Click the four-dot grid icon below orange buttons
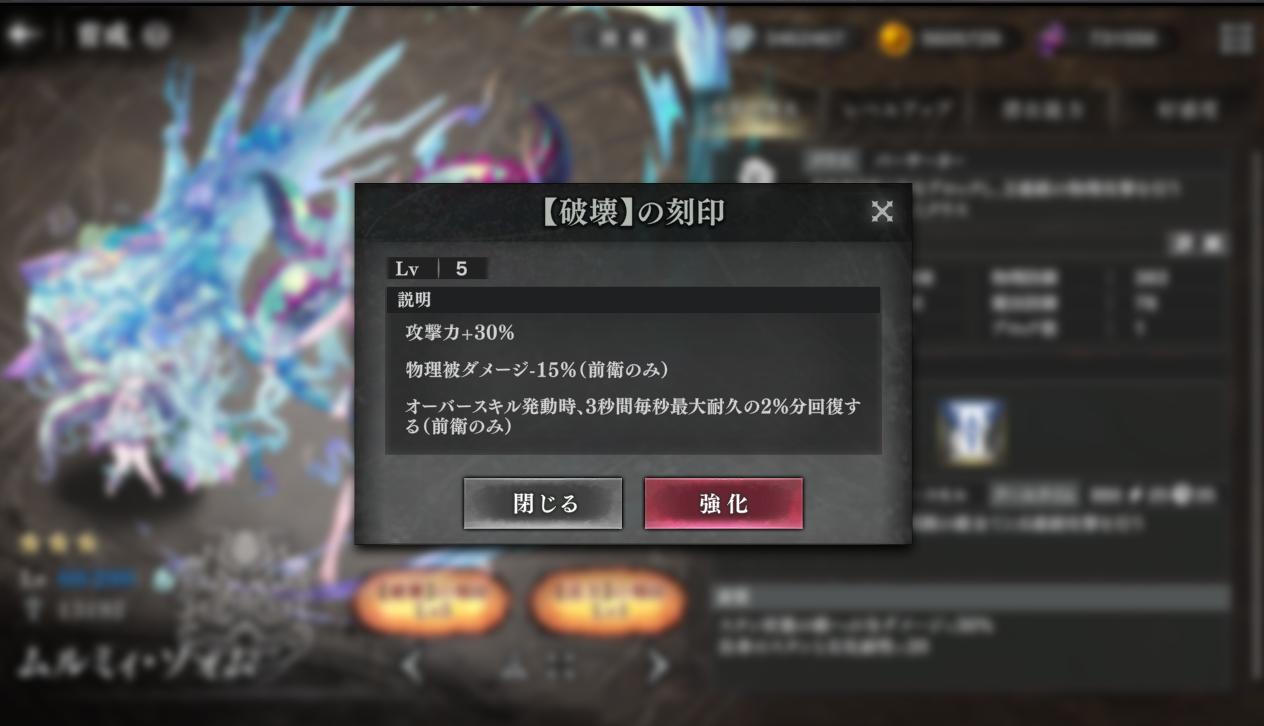This screenshot has width=1264, height=726. 561,667
